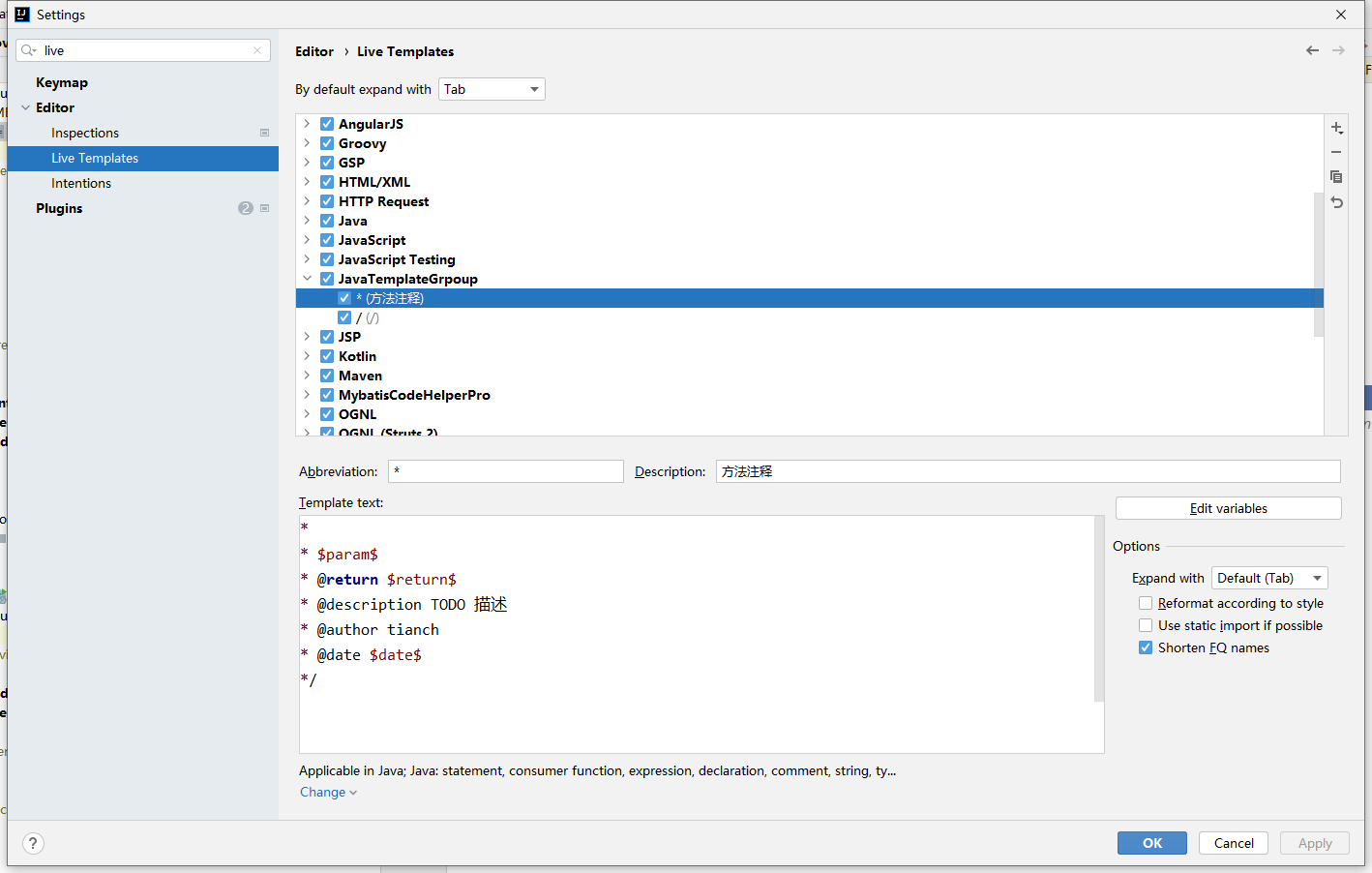Expand the OGNL template group
Image resolution: width=1372 pixels, height=873 pixels.
[x=307, y=414]
